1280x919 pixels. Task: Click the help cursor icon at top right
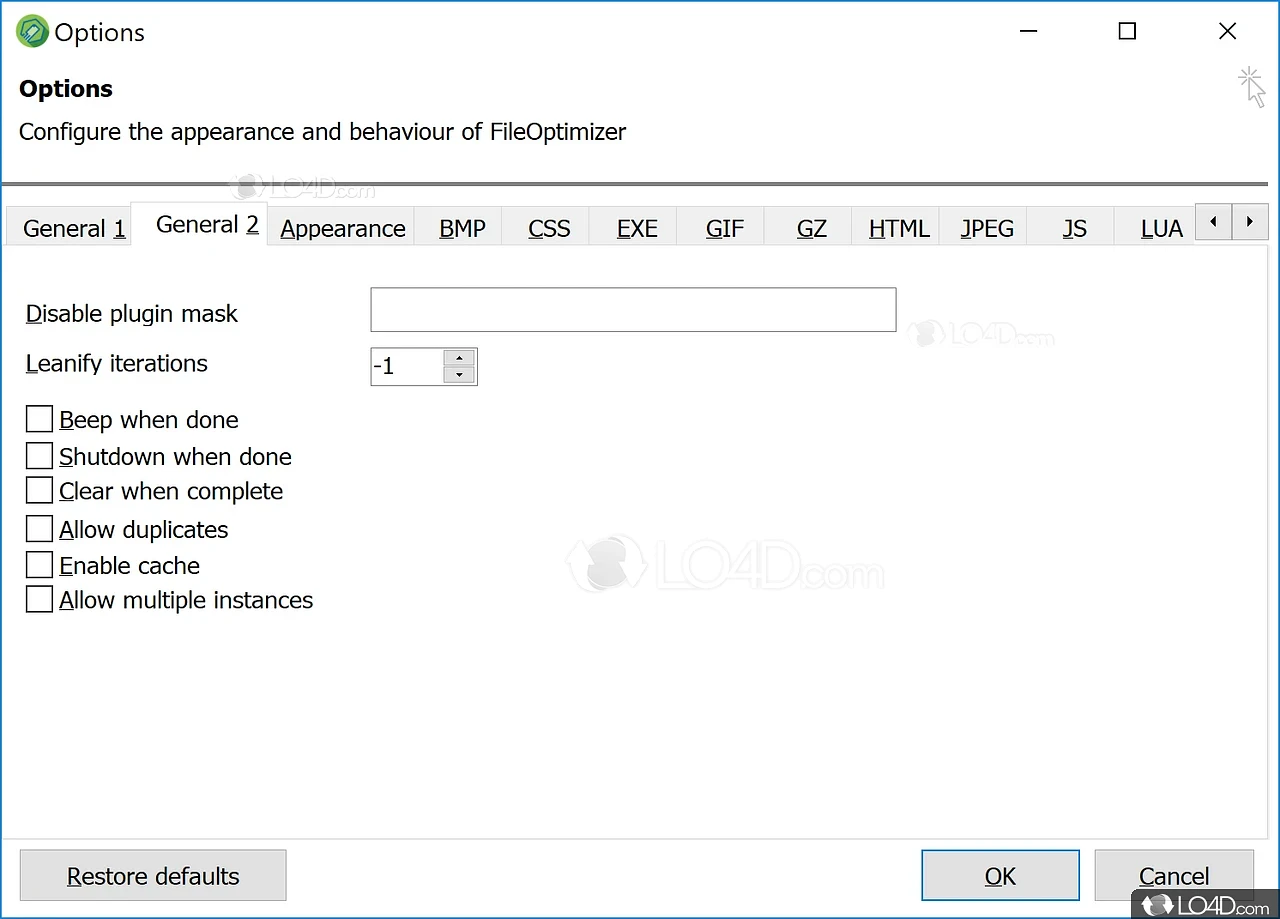(1251, 87)
